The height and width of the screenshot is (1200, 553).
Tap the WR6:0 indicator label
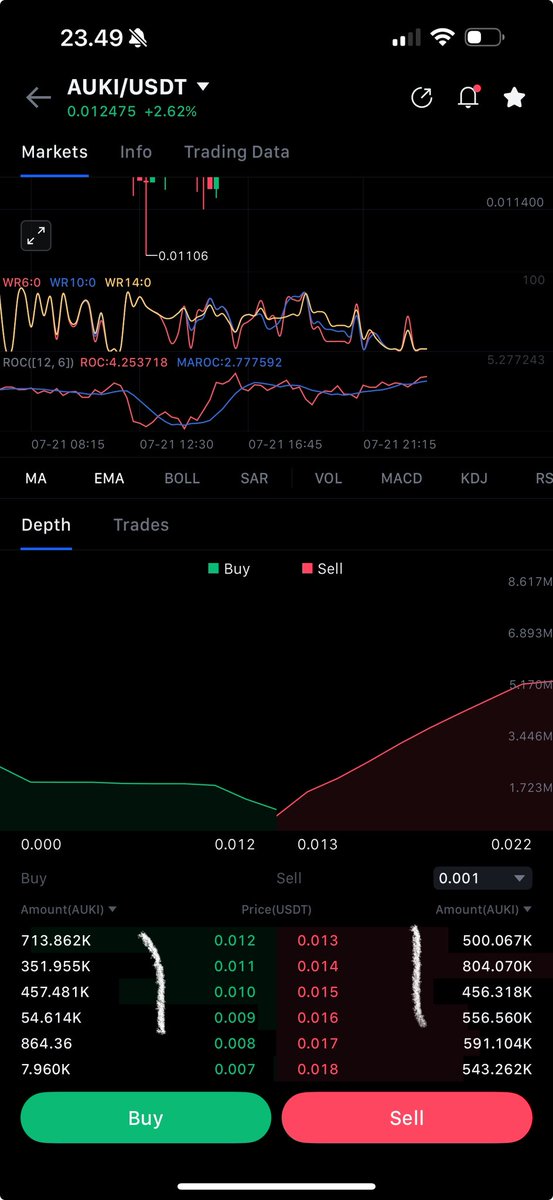coord(20,283)
